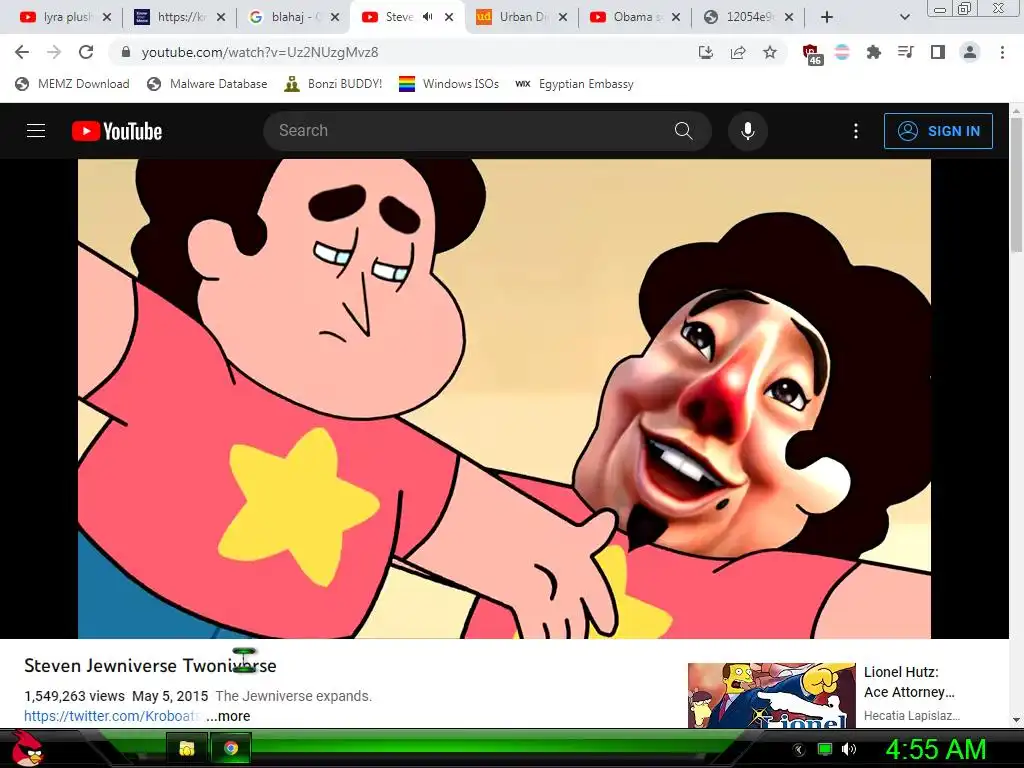
Task: Open the Angry Birds start button
Action: coord(27,748)
